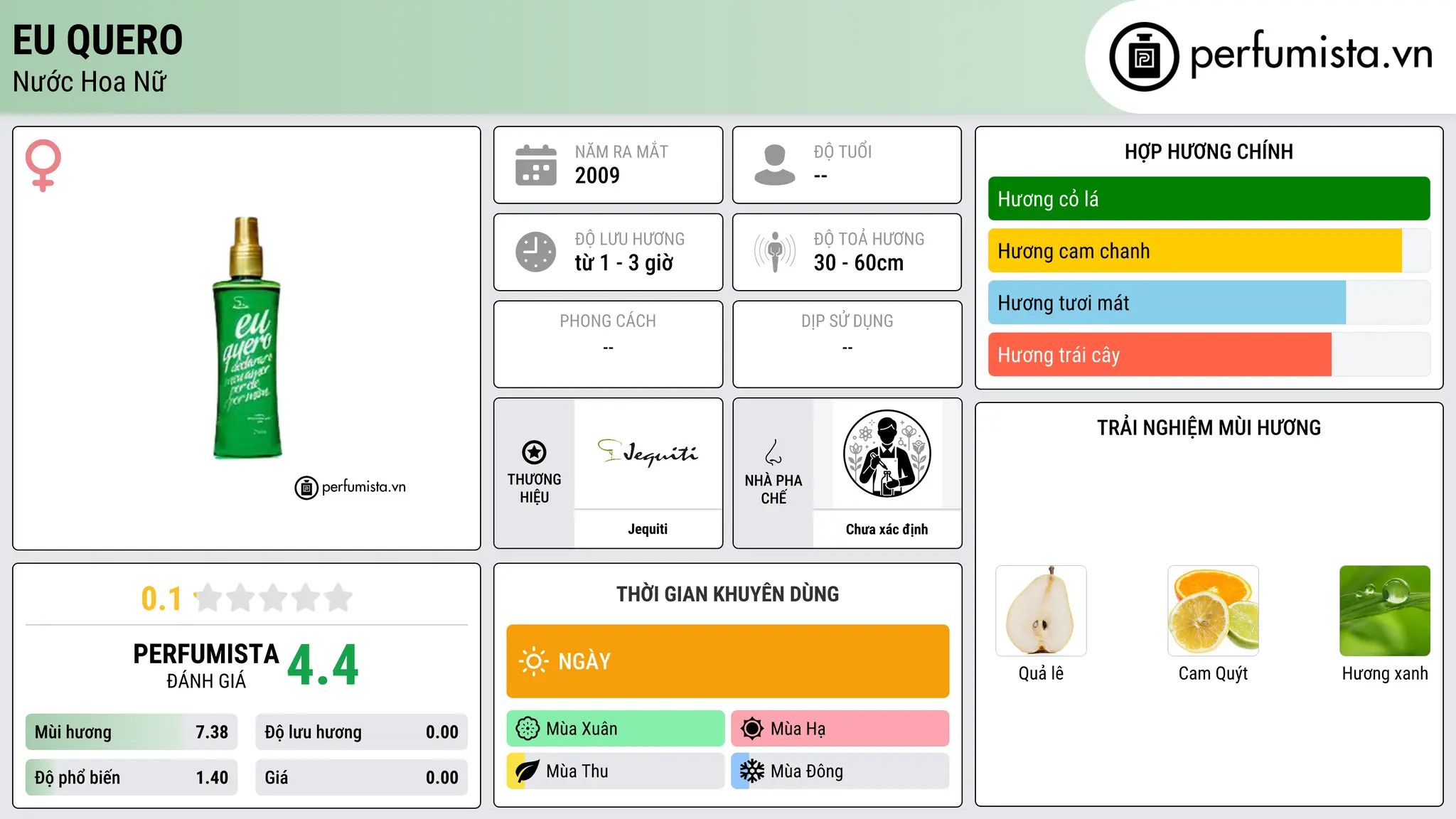The image size is (1456, 819).
Task: Click the Jequiti brand logo
Action: [x=648, y=452]
